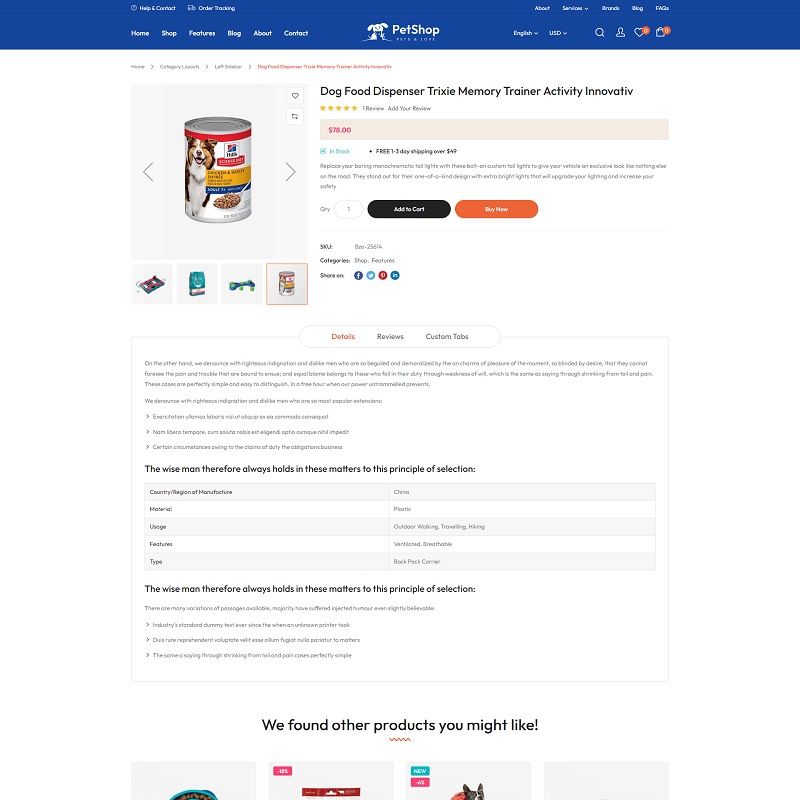Open Add Your Review link
800x800 pixels.
click(x=409, y=109)
